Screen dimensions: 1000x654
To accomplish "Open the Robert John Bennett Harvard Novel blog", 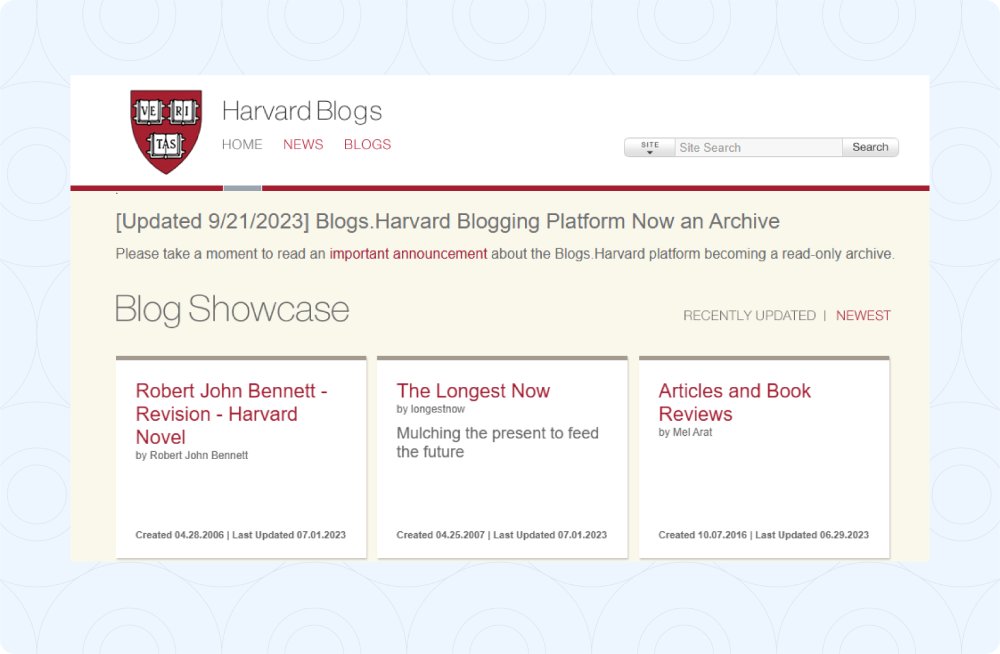I will tap(231, 414).
